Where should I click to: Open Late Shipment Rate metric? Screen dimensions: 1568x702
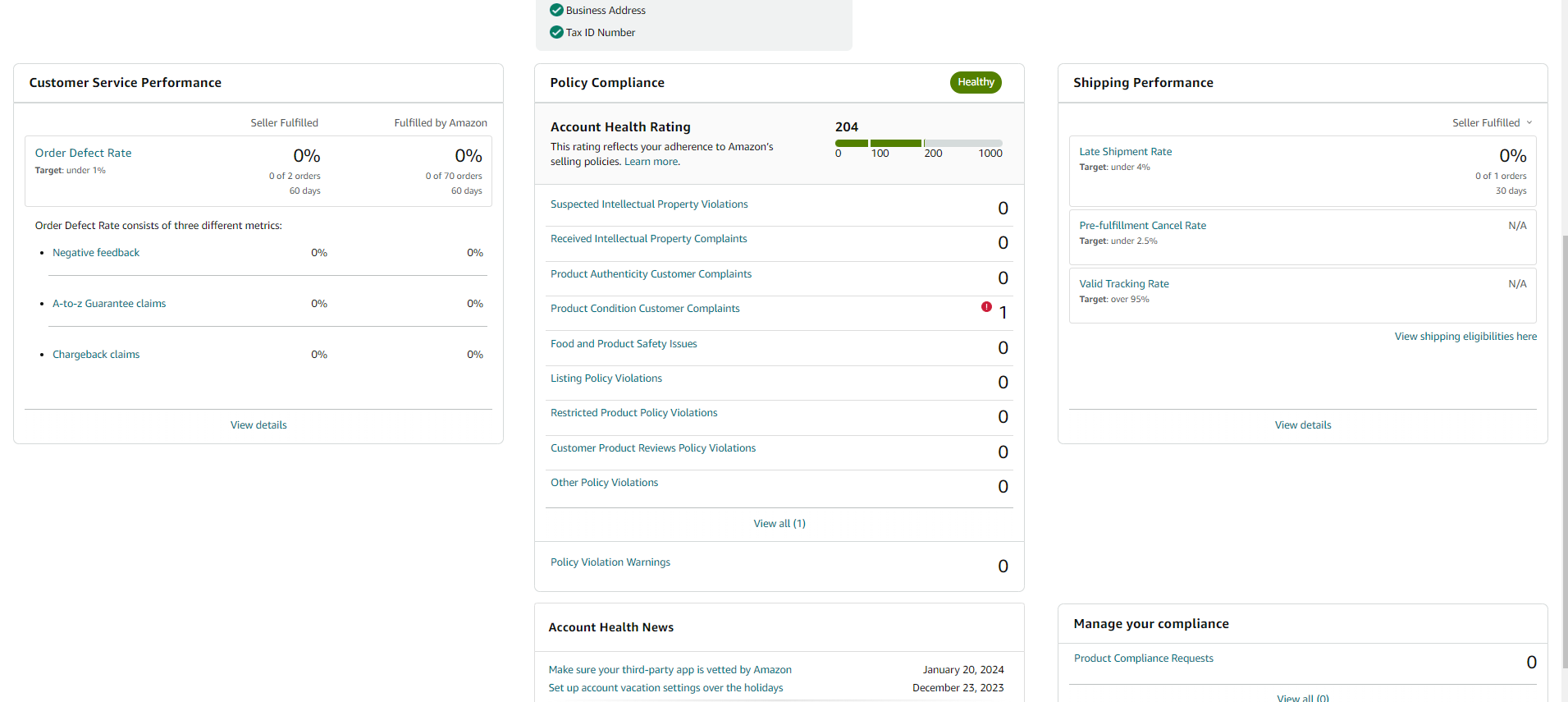pos(1125,152)
